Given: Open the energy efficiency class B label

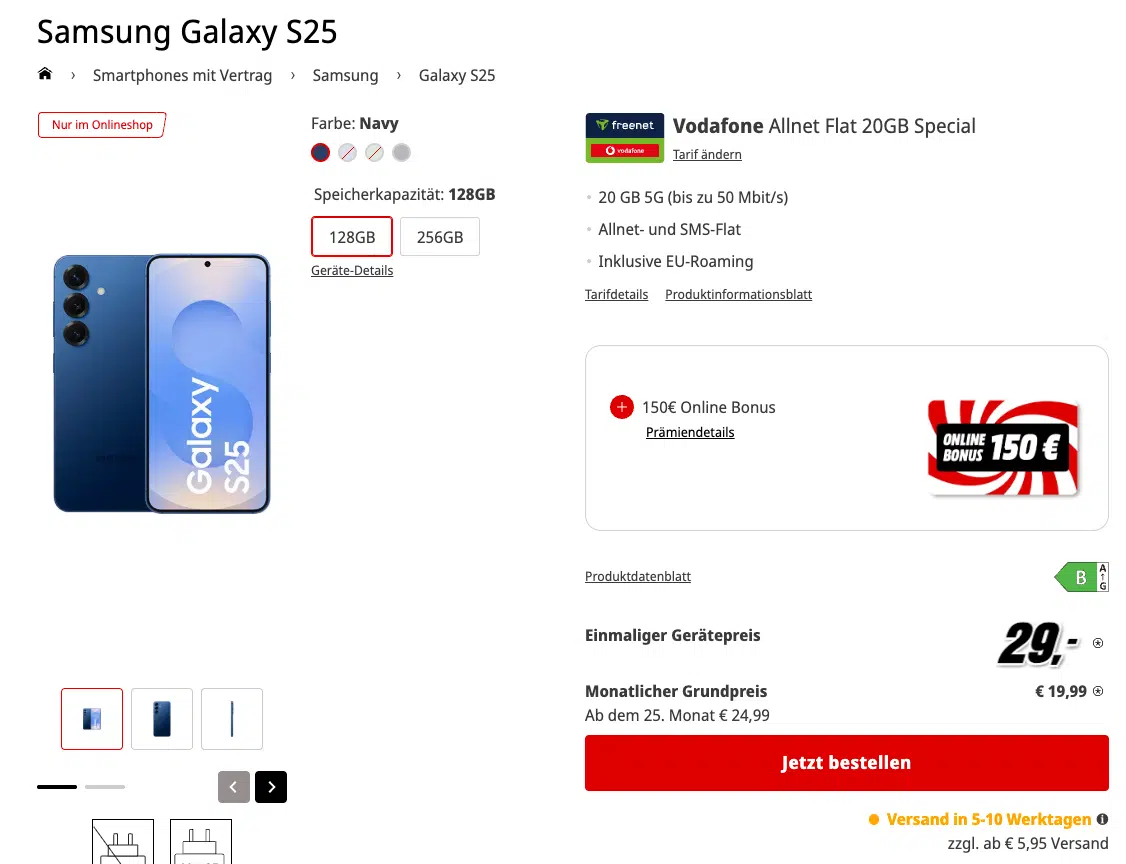Looking at the screenshot, I should click(1081, 577).
